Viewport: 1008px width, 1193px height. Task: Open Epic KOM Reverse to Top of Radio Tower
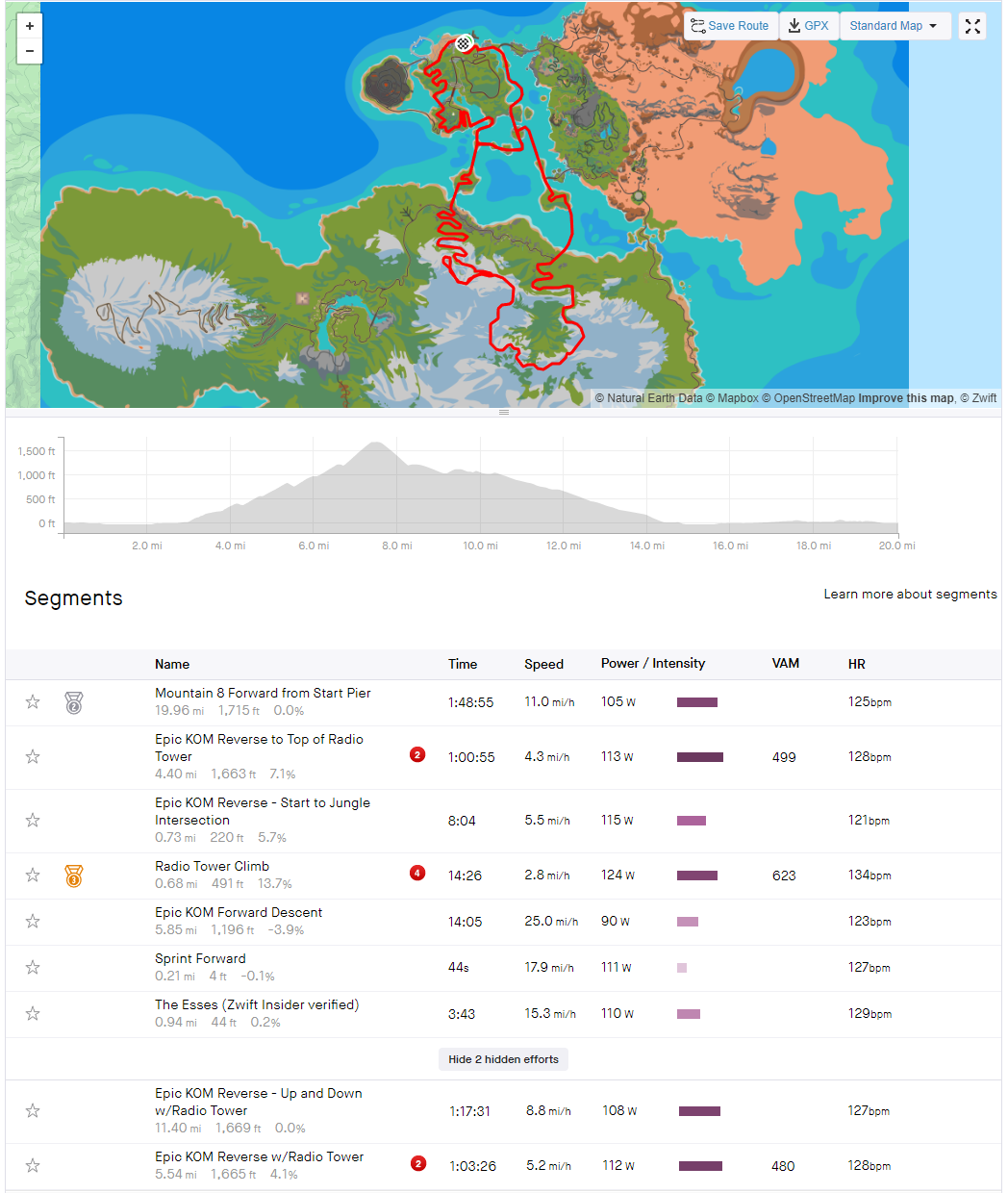click(259, 748)
